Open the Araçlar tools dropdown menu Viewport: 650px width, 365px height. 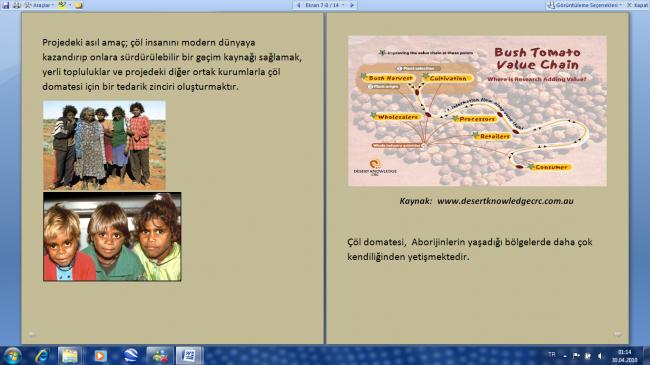(39, 5)
